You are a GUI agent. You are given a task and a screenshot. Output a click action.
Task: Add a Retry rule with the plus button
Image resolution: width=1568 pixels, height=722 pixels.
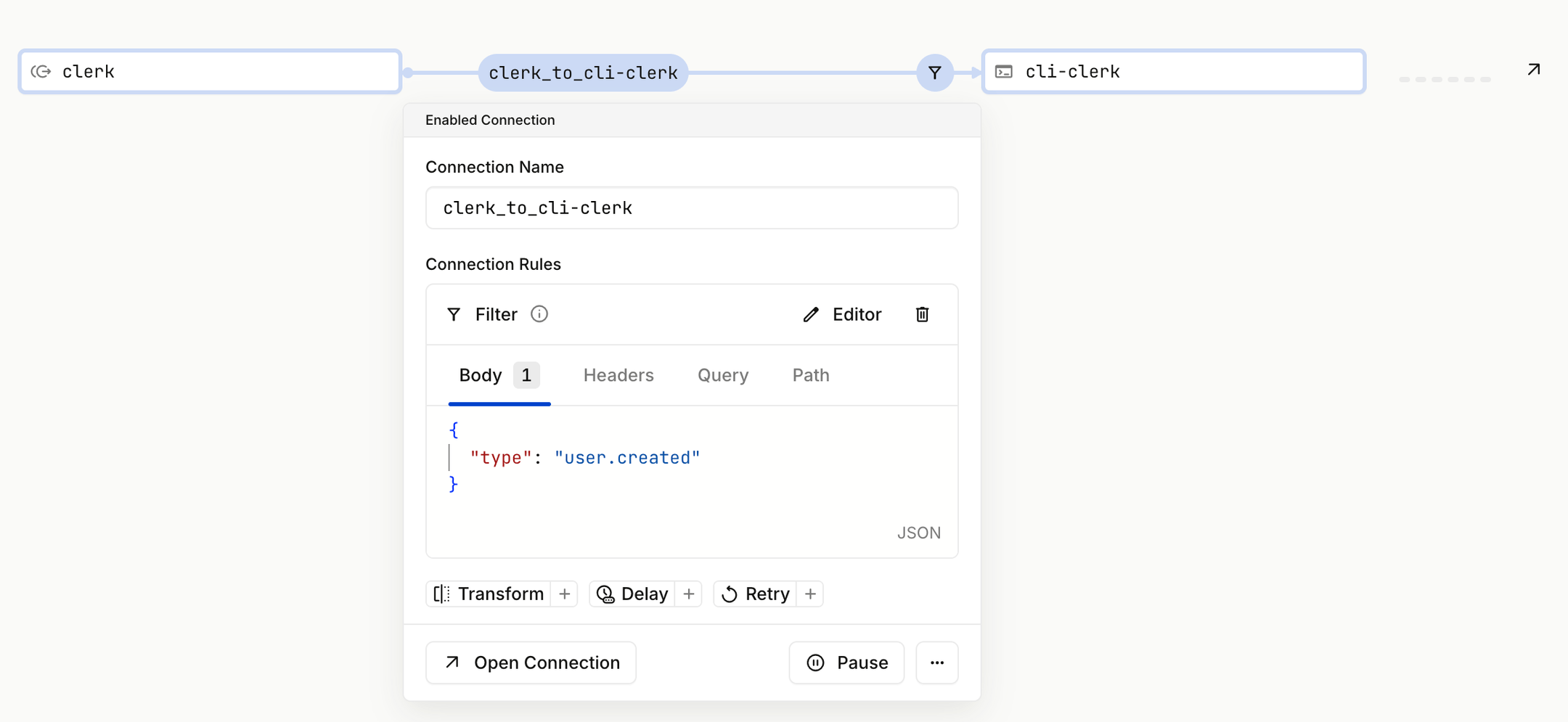coord(810,594)
